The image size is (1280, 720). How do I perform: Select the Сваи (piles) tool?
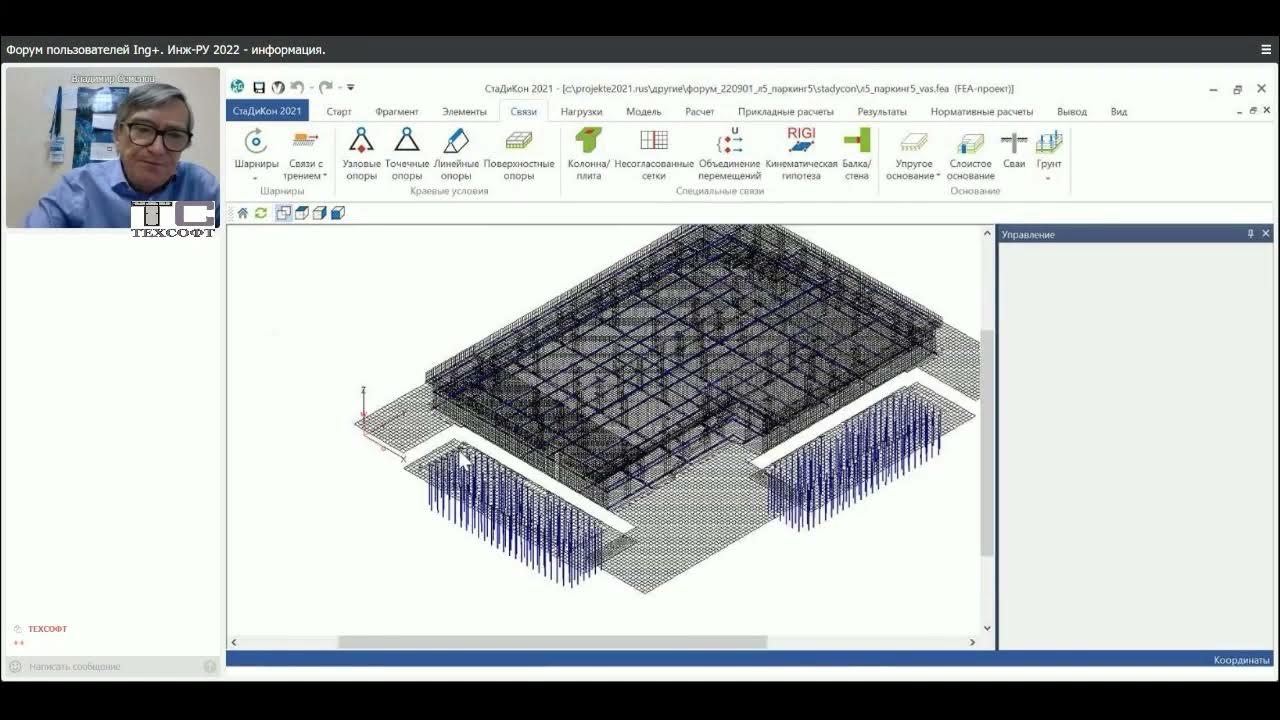click(1014, 149)
